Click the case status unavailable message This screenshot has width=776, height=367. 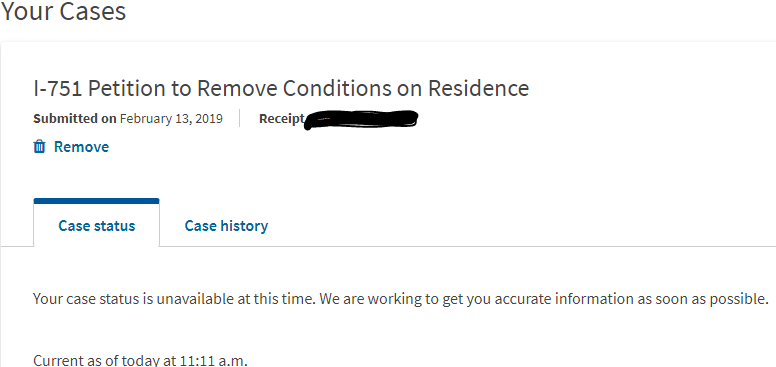click(x=401, y=299)
